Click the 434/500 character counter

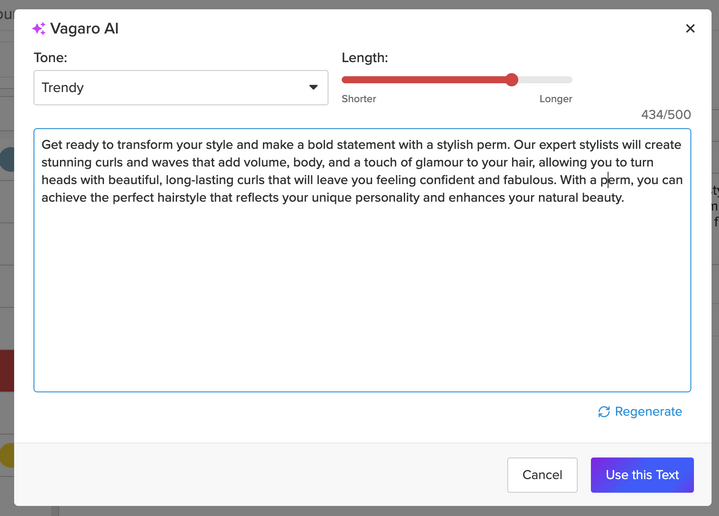666,115
